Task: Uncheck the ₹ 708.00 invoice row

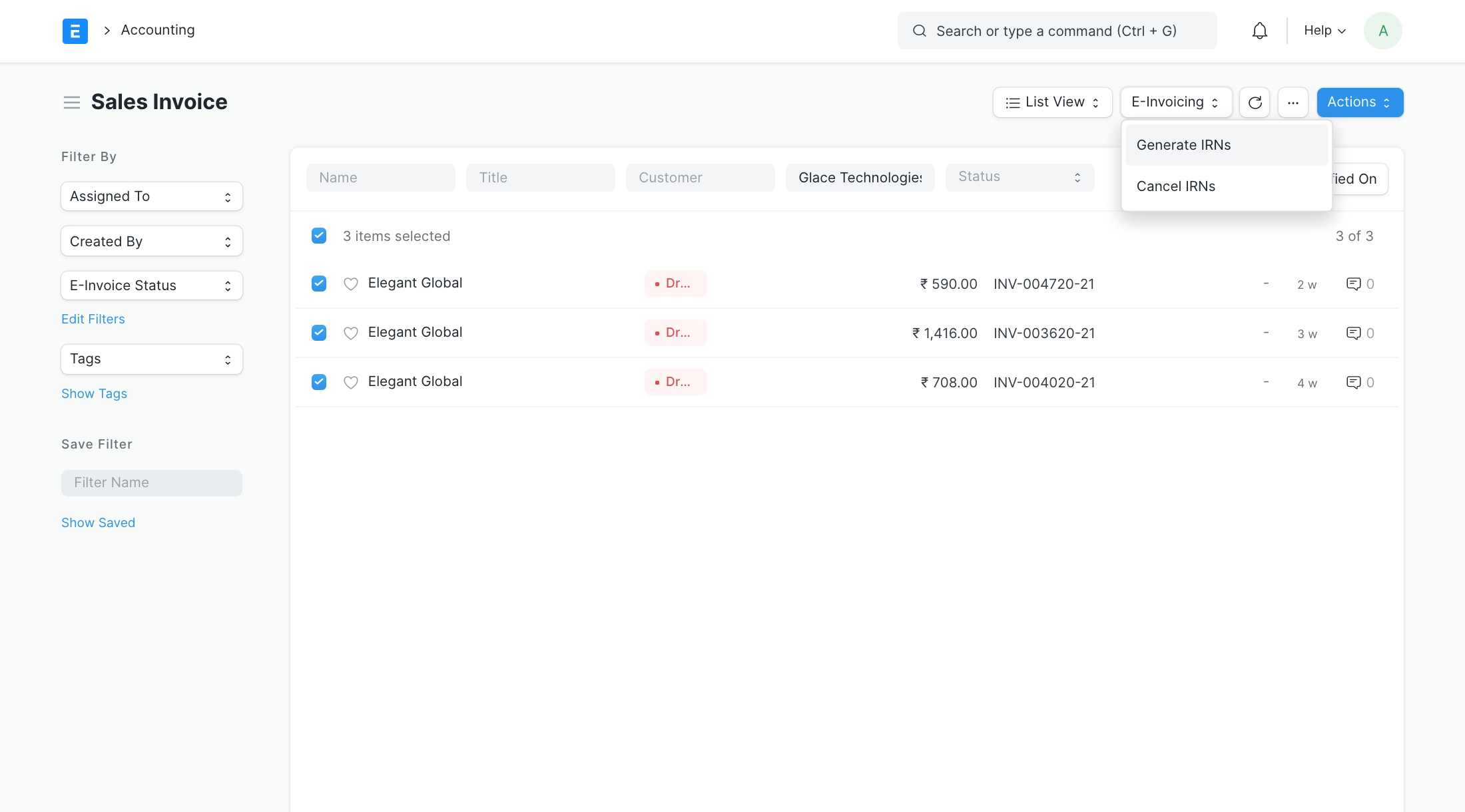Action: (x=319, y=382)
